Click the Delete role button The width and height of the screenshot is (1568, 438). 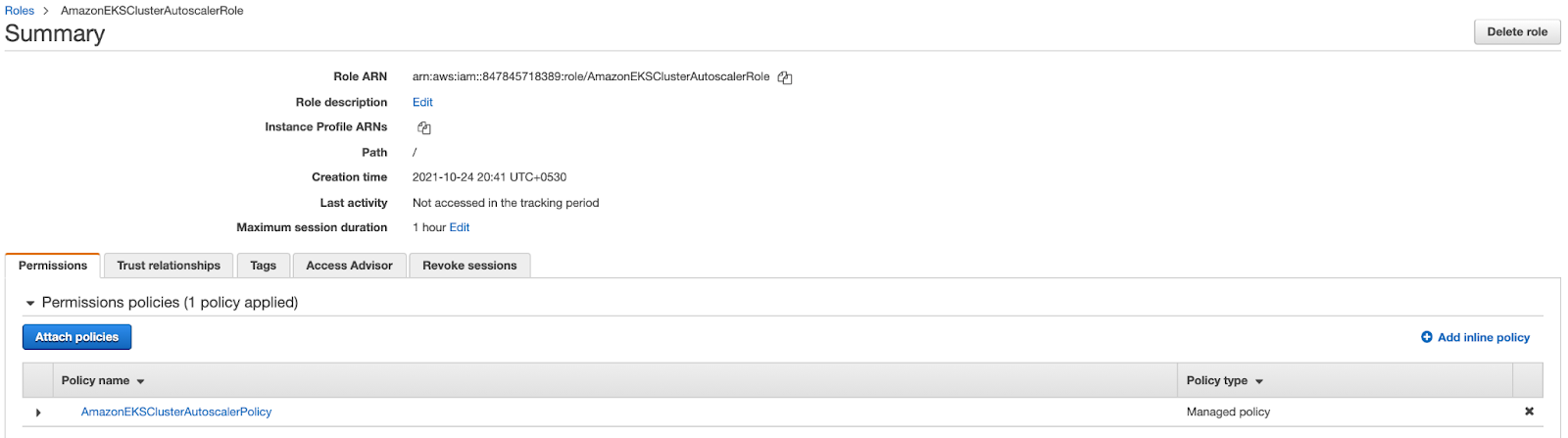pos(1517,31)
